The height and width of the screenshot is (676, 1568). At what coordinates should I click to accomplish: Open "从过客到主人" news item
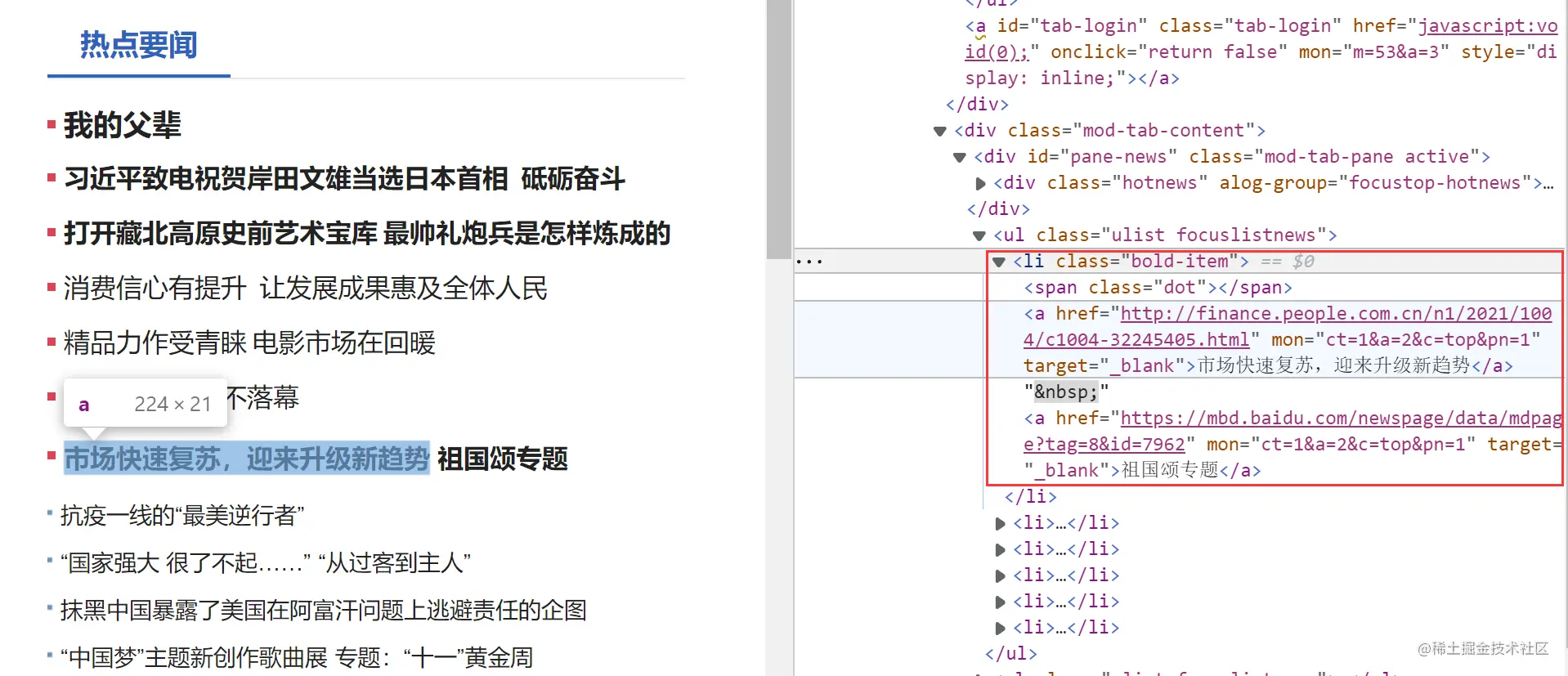coord(394,563)
